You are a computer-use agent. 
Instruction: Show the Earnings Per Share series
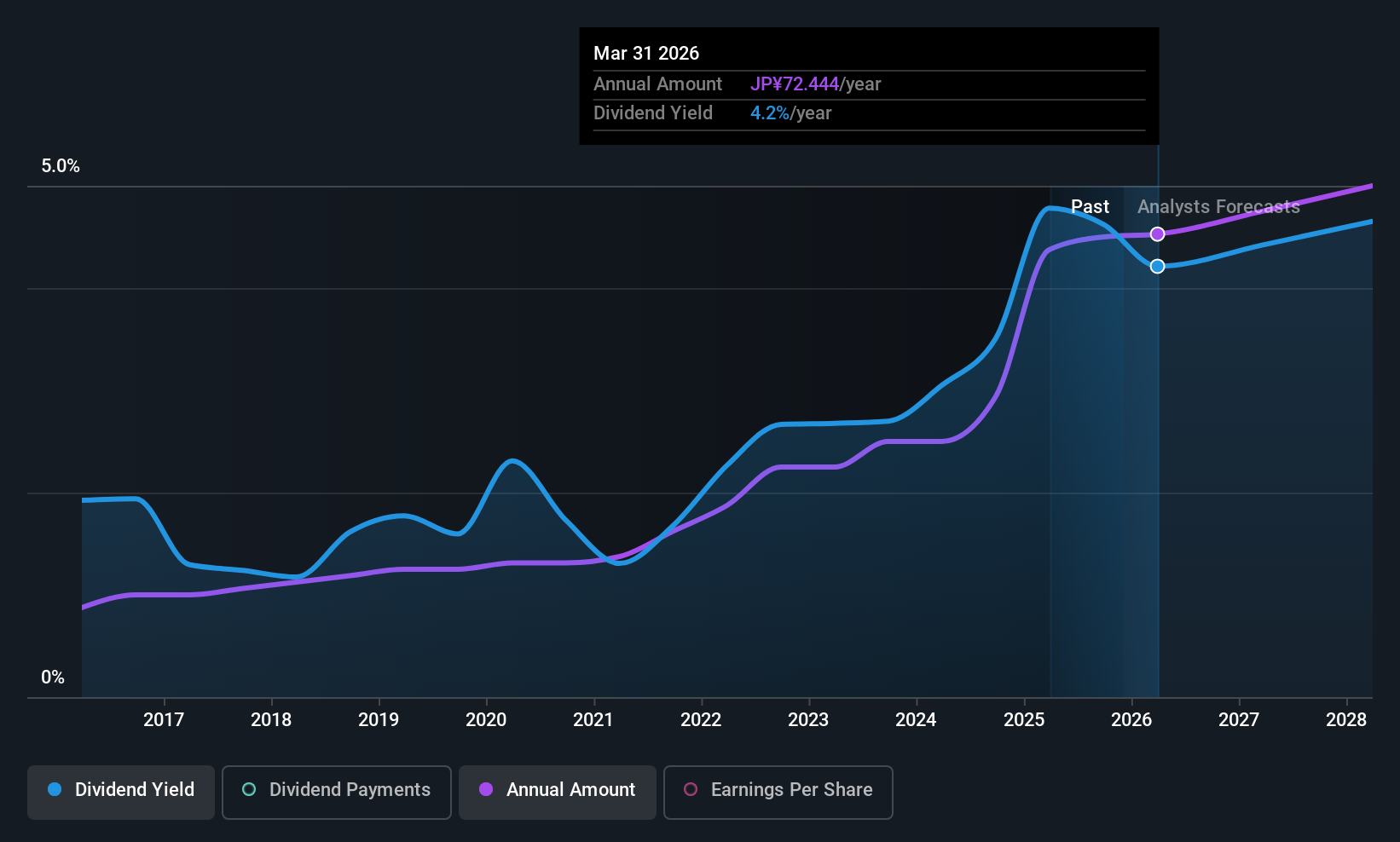click(x=778, y=792)
